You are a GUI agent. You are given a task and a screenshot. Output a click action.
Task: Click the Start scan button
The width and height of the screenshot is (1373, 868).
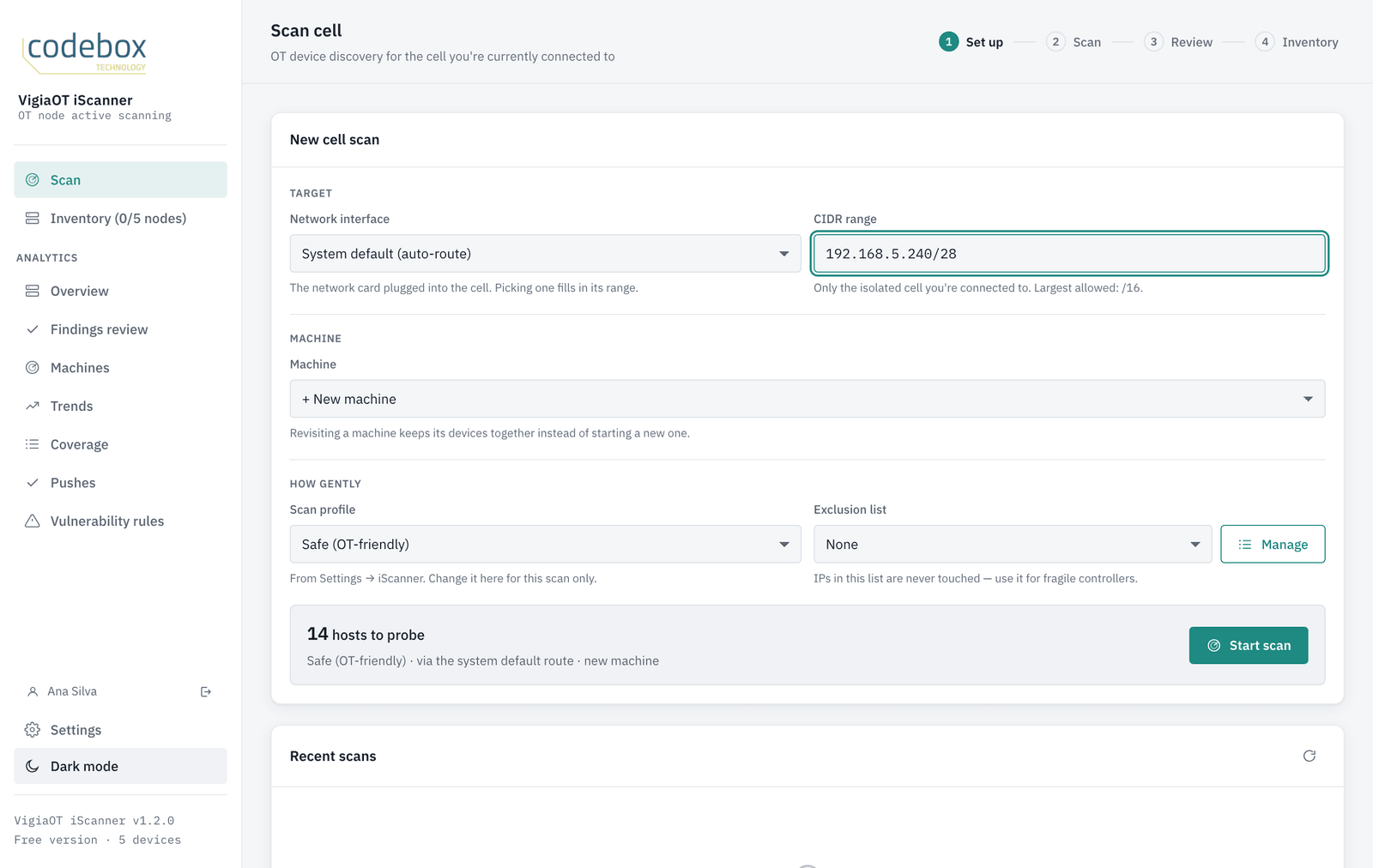[1249, 646]
